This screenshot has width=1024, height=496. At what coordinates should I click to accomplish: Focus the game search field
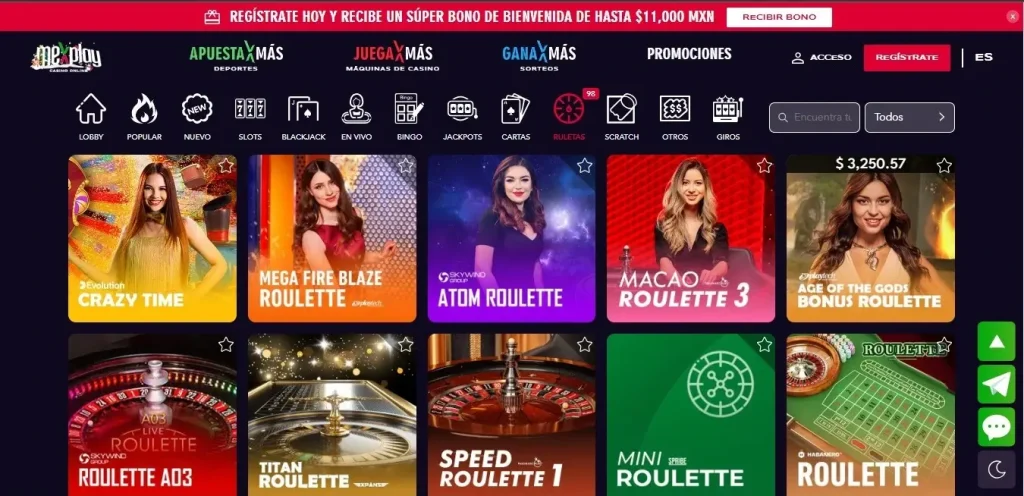(814, 117)
